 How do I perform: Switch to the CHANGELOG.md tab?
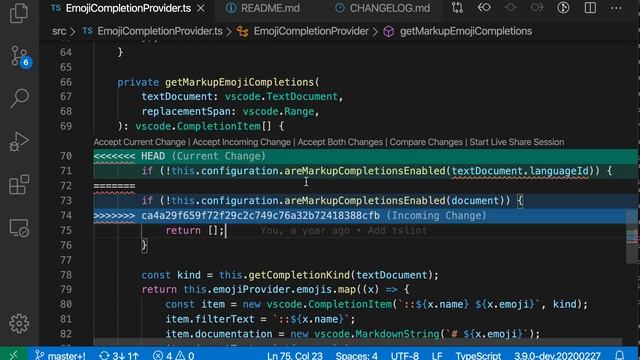tap(383, 8)
